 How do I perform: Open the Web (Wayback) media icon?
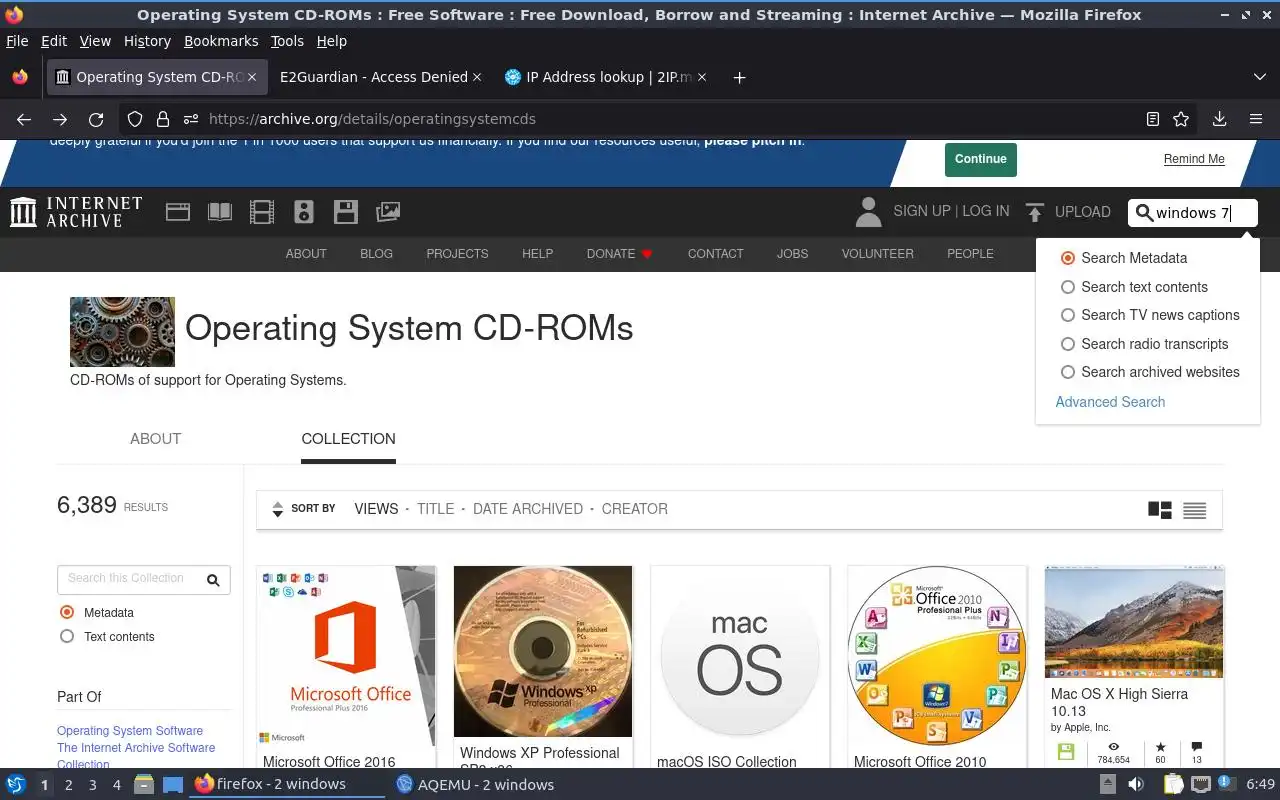click(x=178, y=212)
